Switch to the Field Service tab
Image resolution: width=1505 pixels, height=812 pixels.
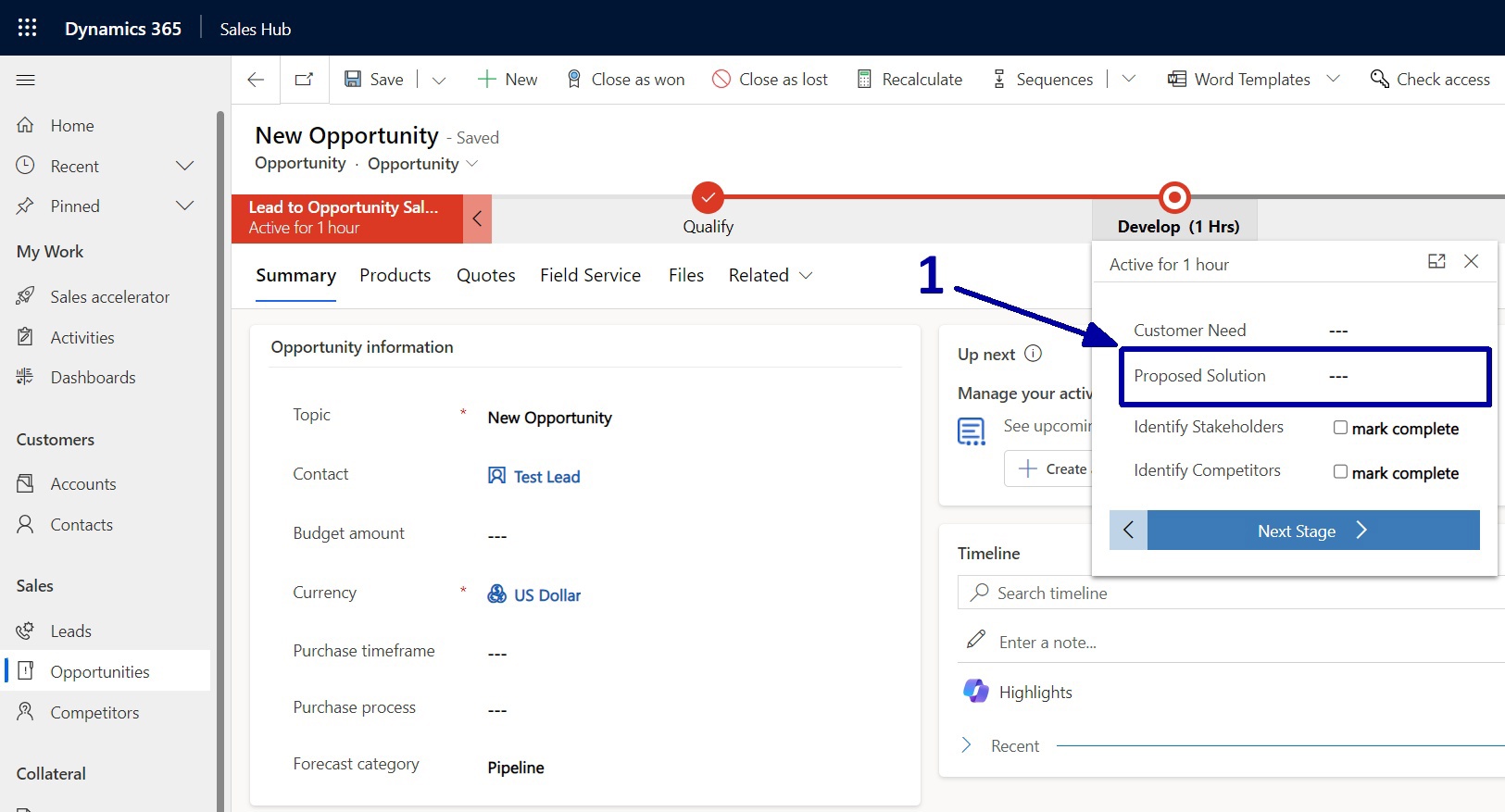tap(591, 276)
